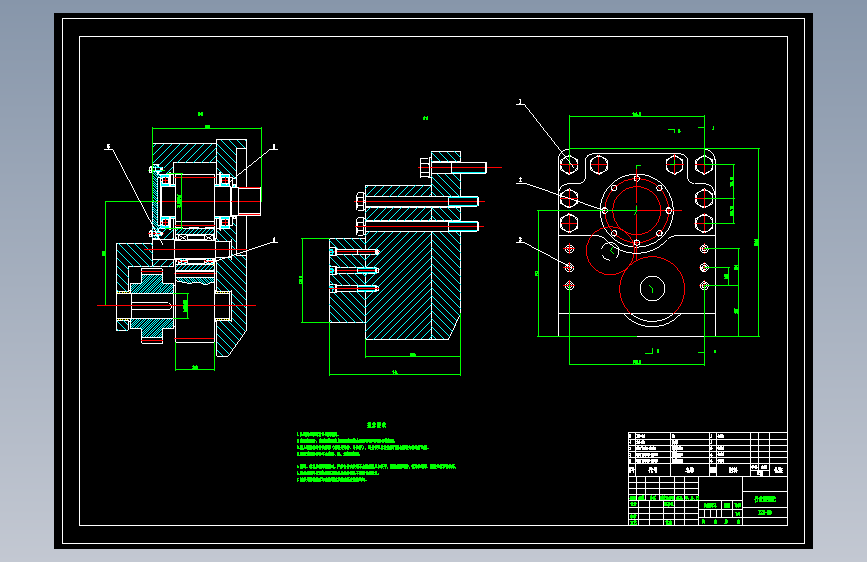
Task: Click the splined gear hub in left section view
Action: (153, 306)
